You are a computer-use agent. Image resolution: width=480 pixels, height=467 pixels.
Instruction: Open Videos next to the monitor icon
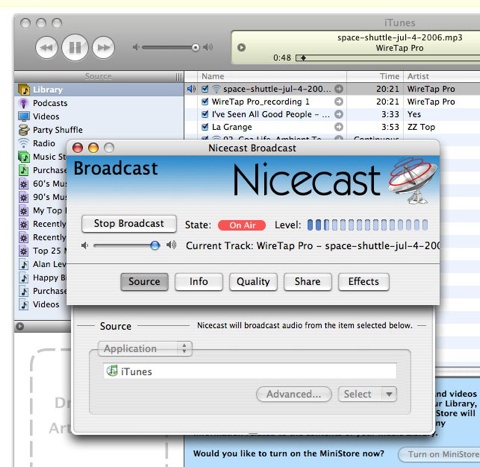click(46, 116)
